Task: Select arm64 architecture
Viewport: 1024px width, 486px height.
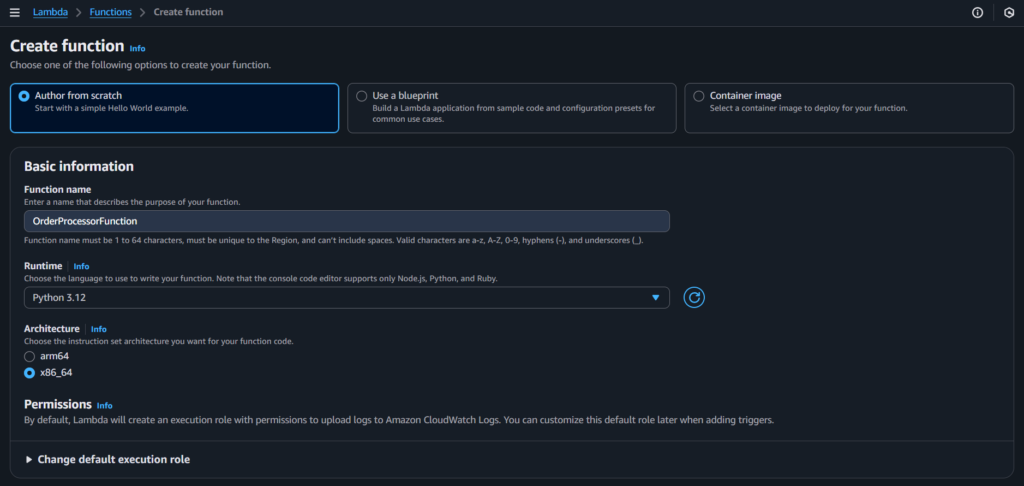Action: click(x=30, y=356)
